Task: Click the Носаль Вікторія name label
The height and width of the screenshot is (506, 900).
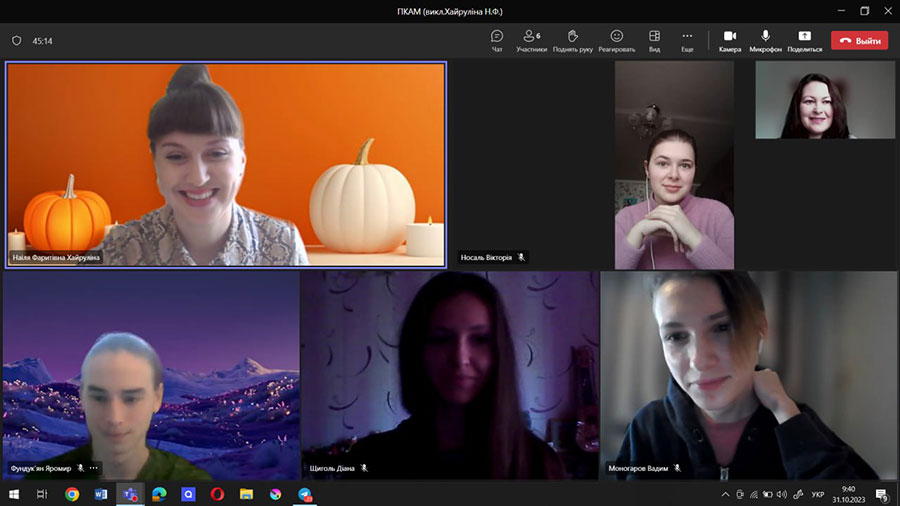Action: (486, 258)
